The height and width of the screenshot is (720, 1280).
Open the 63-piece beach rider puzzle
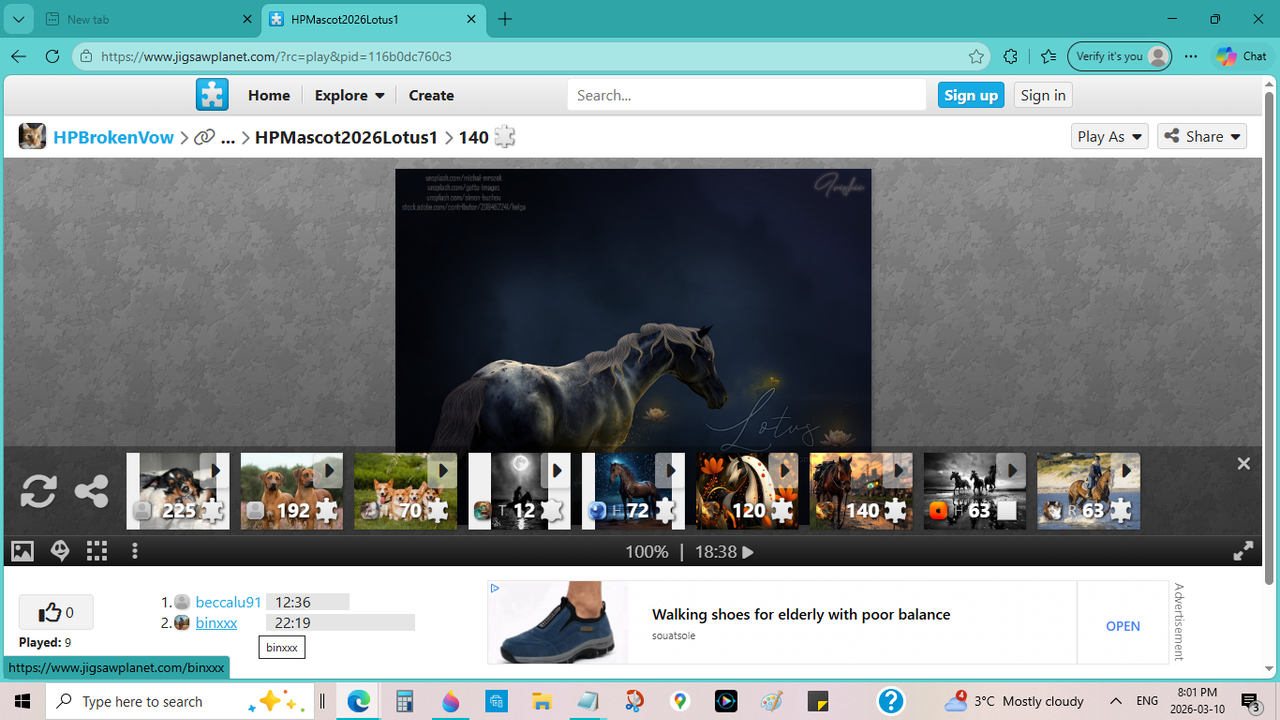pos(1089,491)
